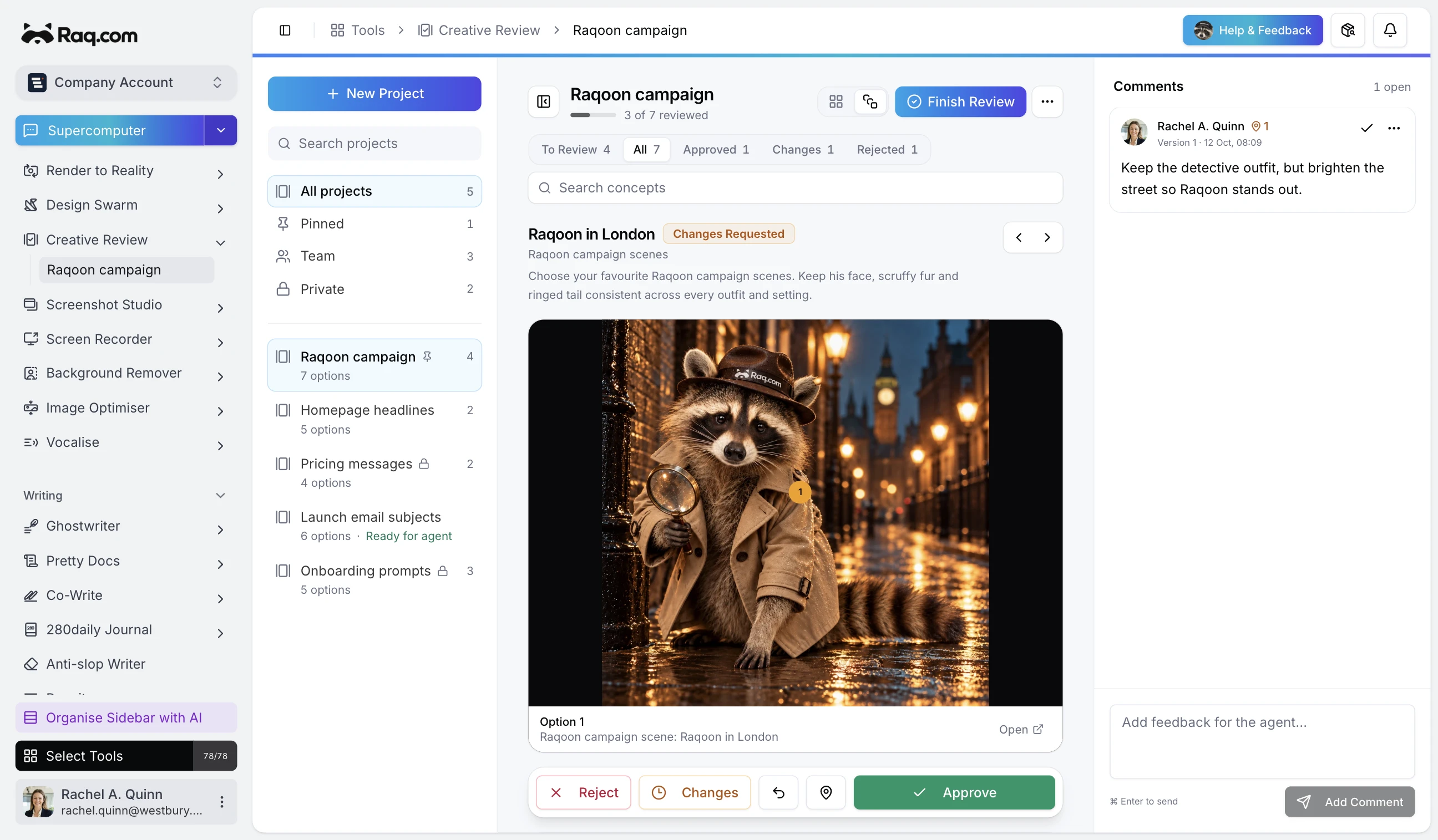Toggle the main sidebar panel icon

point(285,30)
